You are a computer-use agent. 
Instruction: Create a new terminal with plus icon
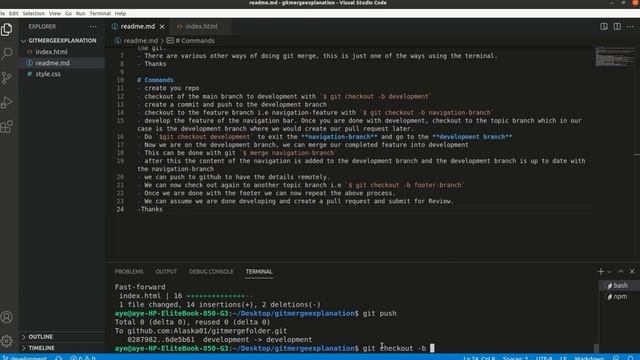coord(600,271)
